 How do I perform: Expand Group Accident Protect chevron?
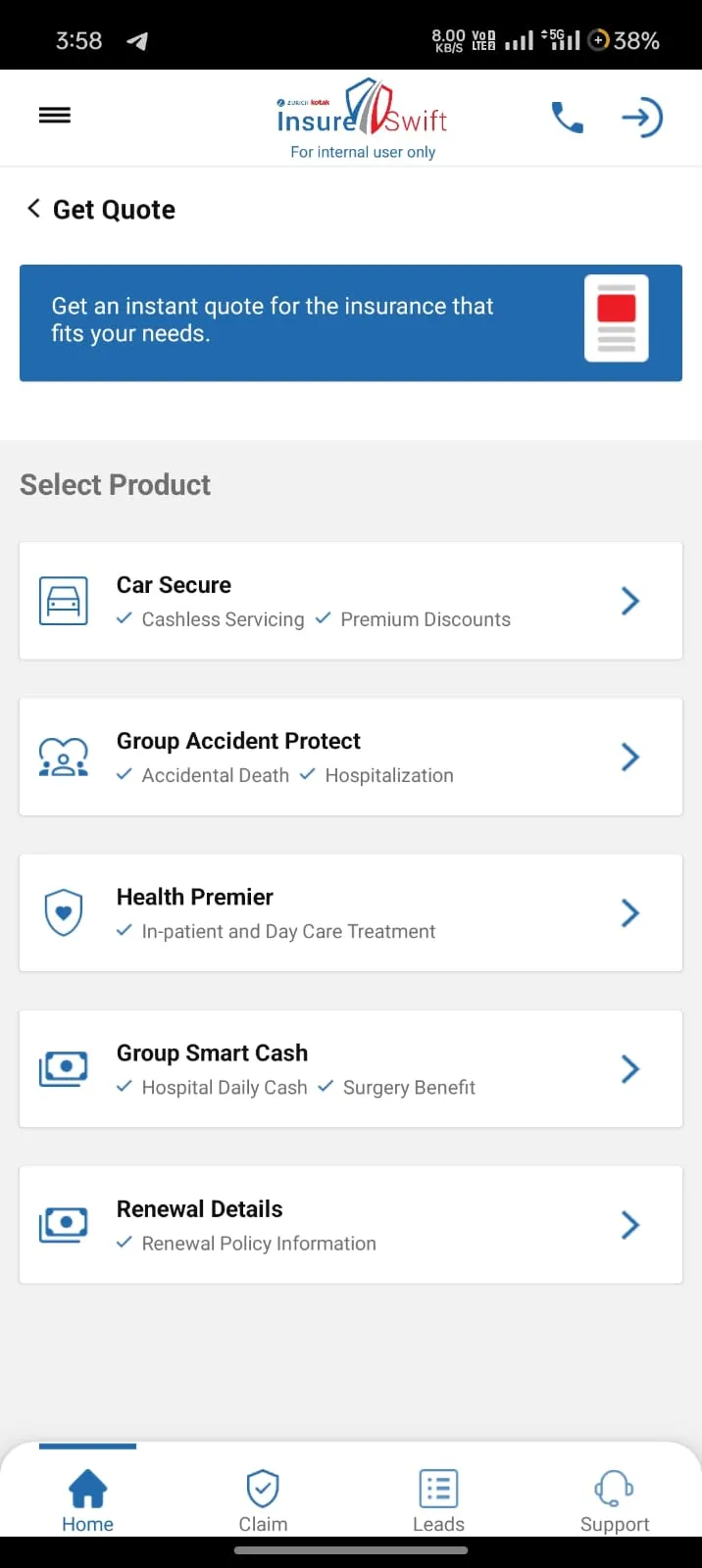click(630, 757)
